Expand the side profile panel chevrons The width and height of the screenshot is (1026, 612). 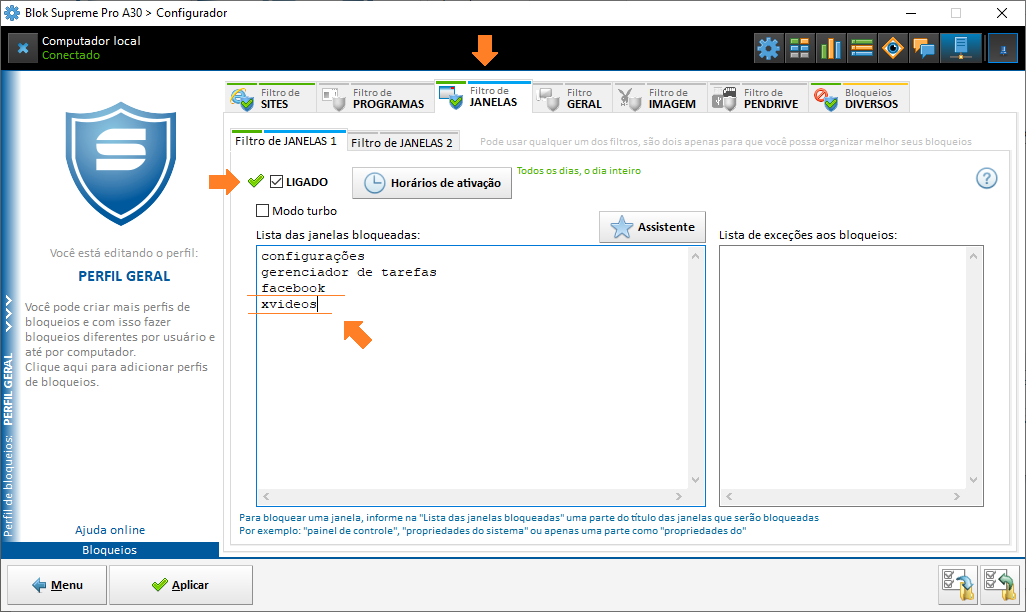pos(9,311)
